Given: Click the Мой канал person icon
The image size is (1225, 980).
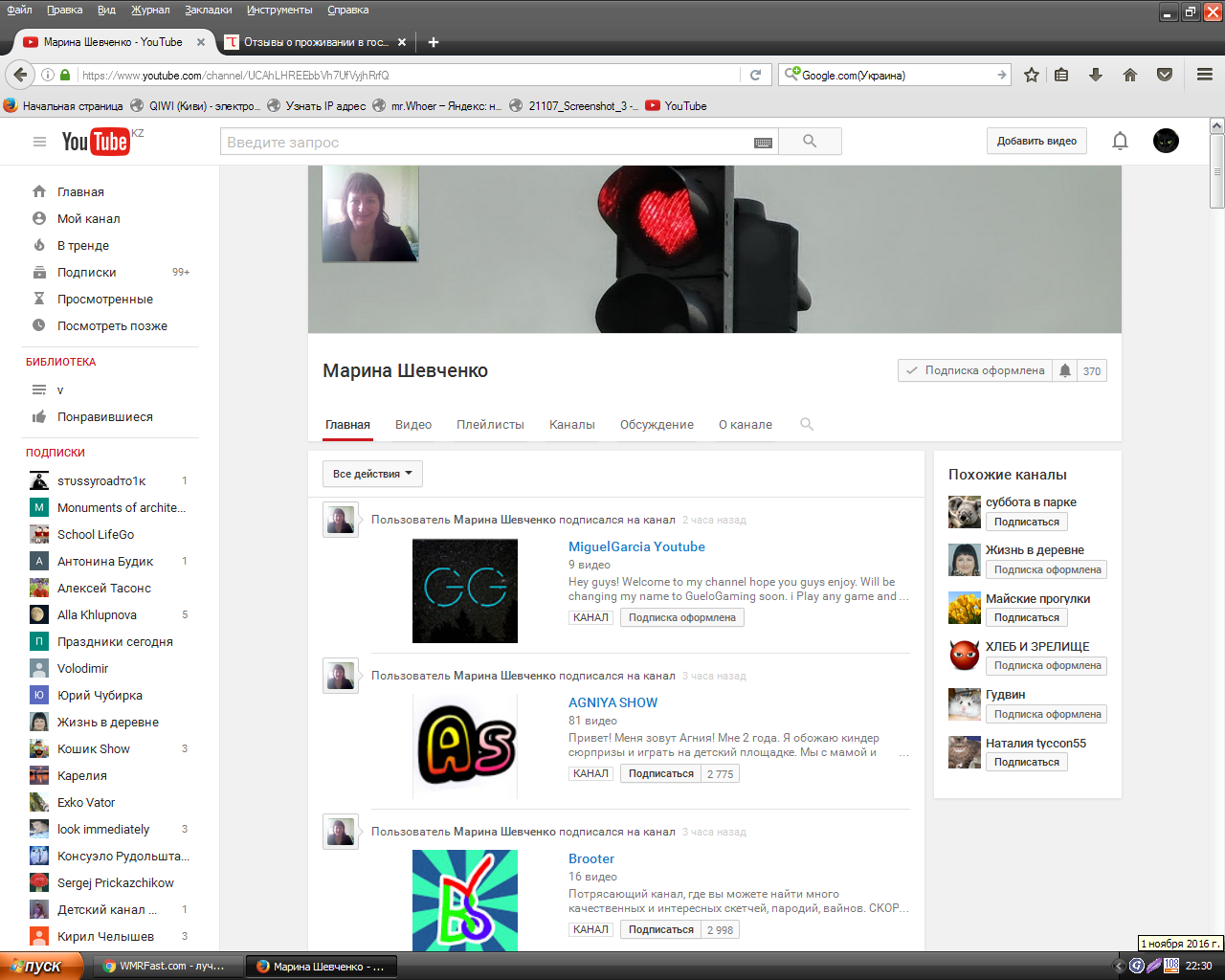Looking at the screenshot, I should click(x=39, y=218).
